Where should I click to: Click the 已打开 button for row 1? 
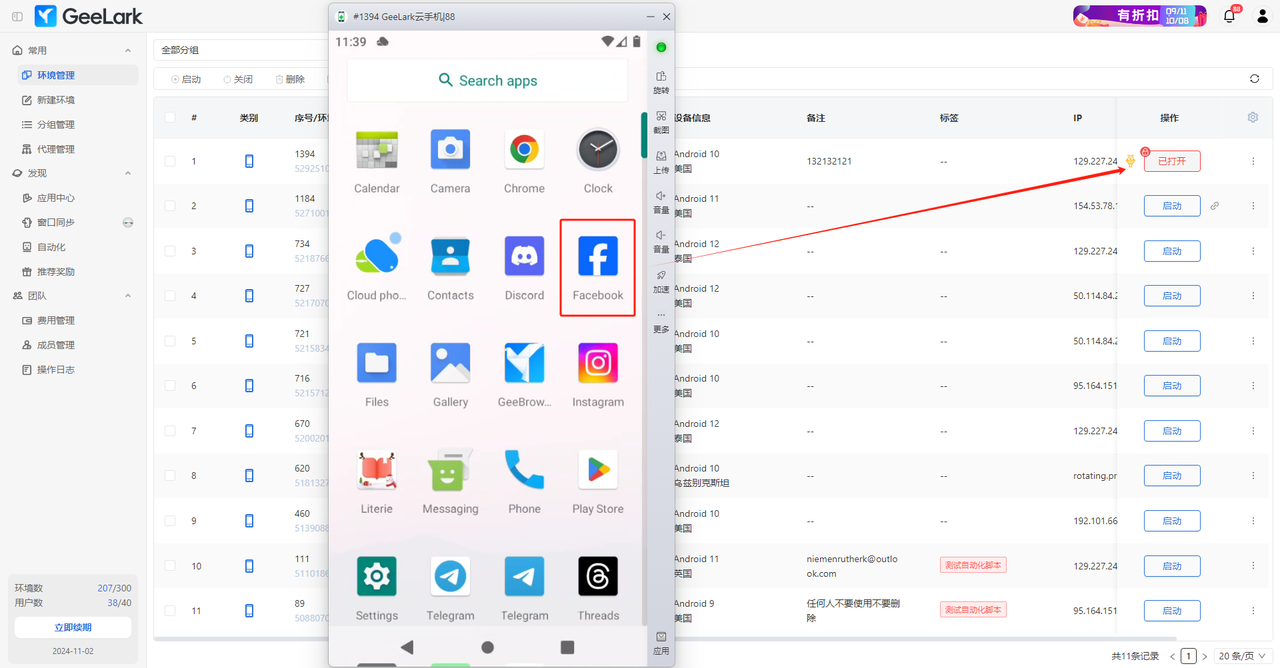pyautogui.click(x=1172, y=161)
